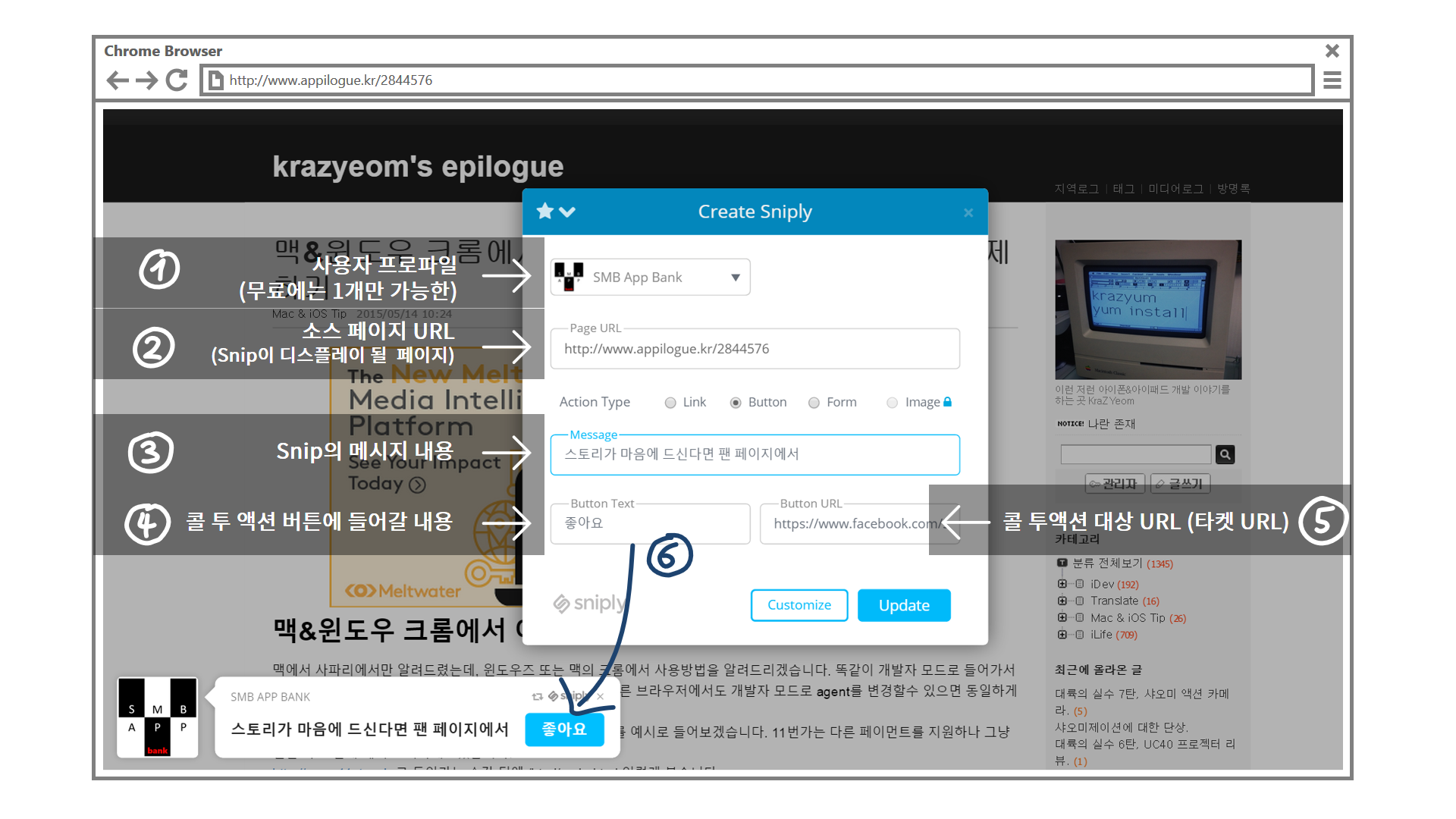Close the Create Sniply dialog
1456x819 pixels.
coord(968,213)
